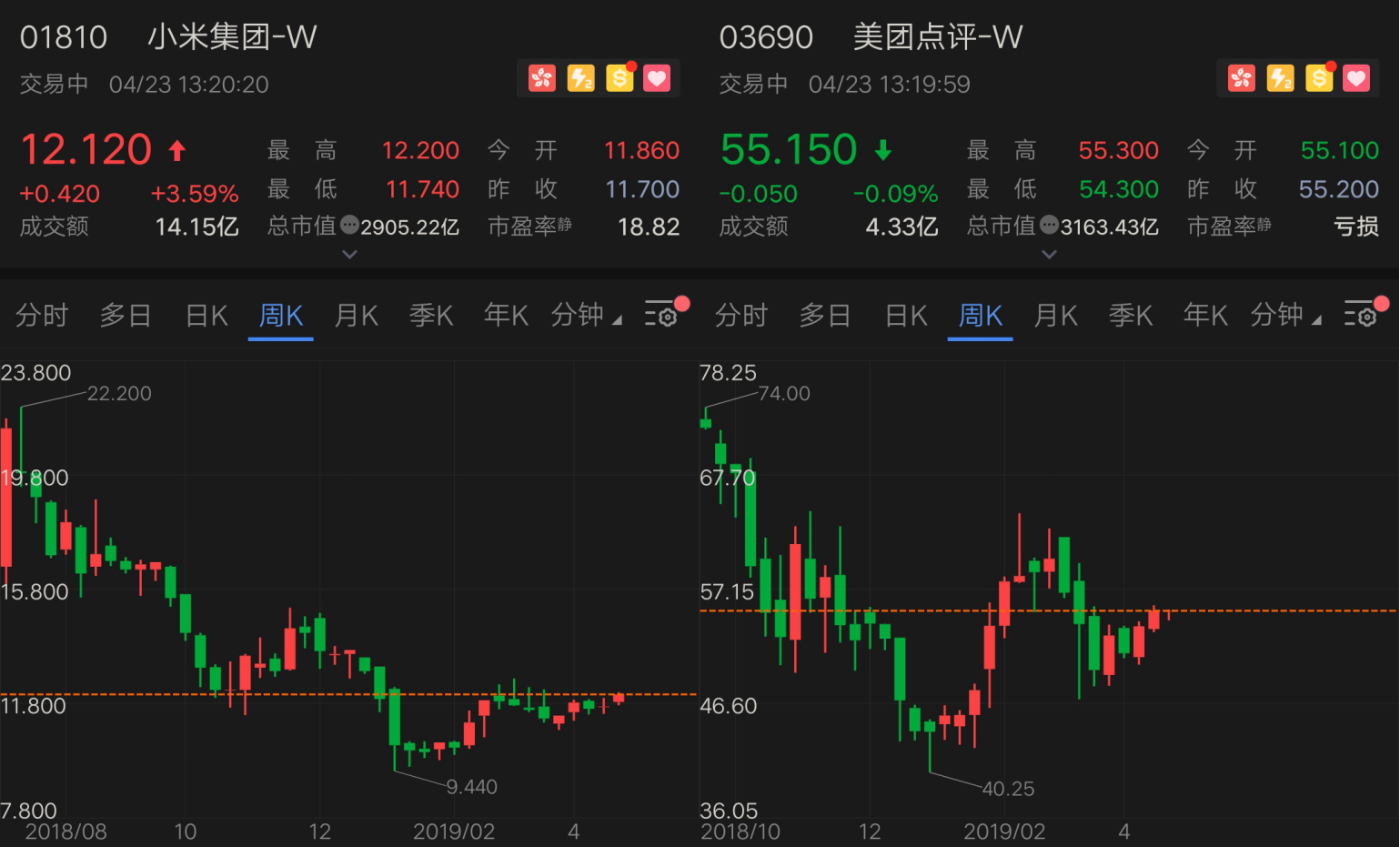Click the 74.00 high marker on 美团点评-W chart

(784, 393)
